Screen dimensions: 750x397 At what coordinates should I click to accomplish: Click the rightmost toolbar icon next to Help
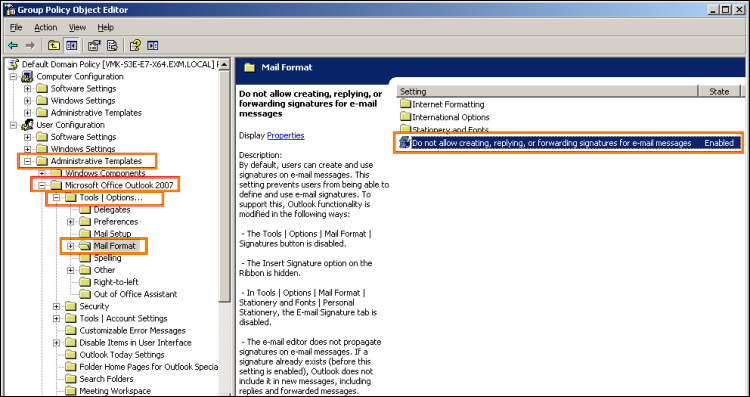[x=153, y=45]
